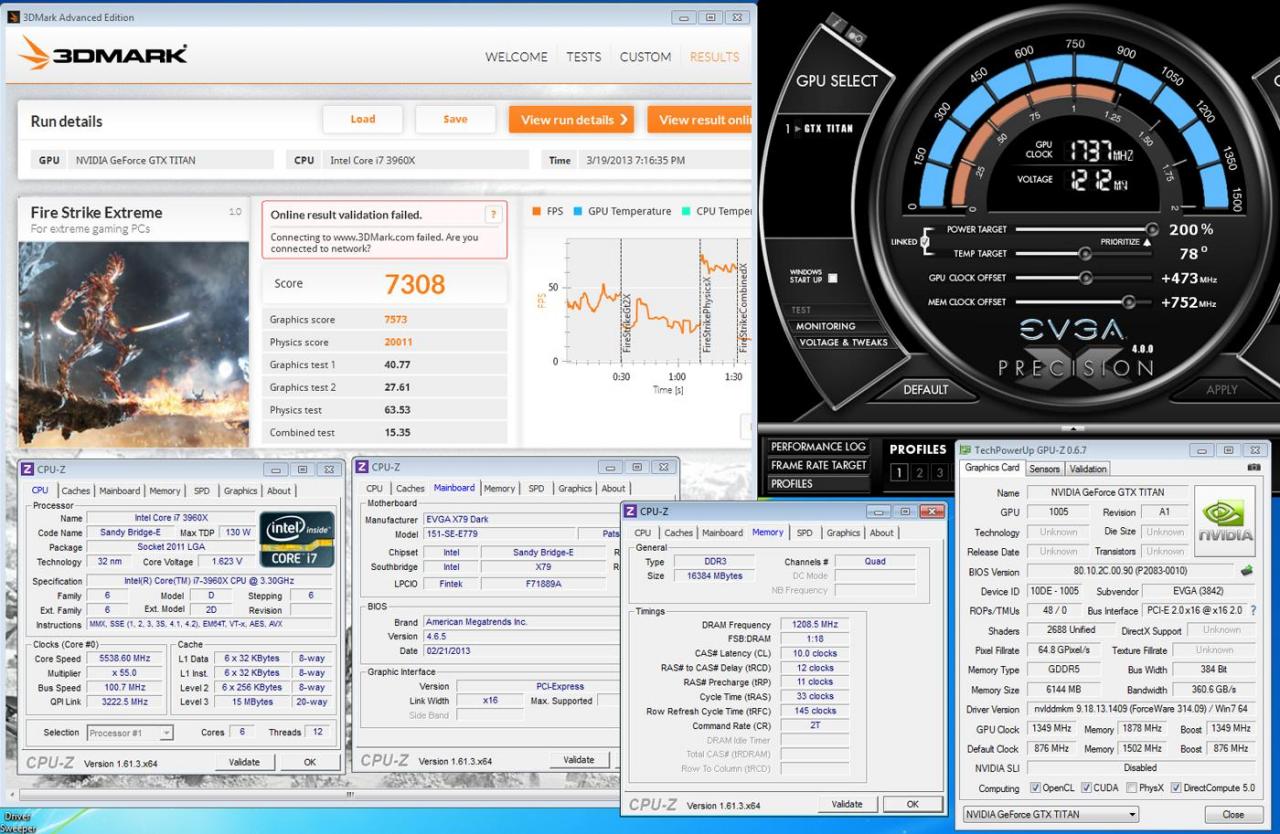
Task: Select profile slot 1 in EVGA Precision
Action: click(x=899, y=472)
